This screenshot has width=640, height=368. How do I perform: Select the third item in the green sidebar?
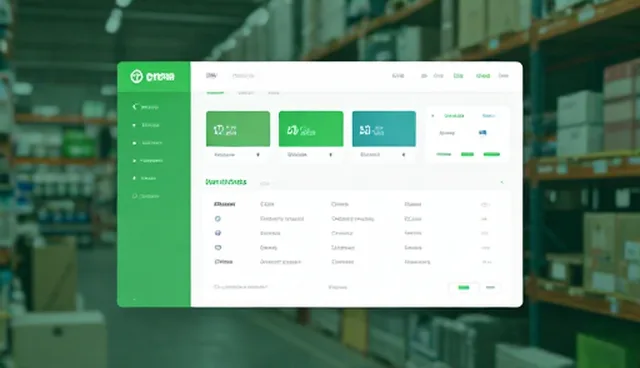click(147, 143)
